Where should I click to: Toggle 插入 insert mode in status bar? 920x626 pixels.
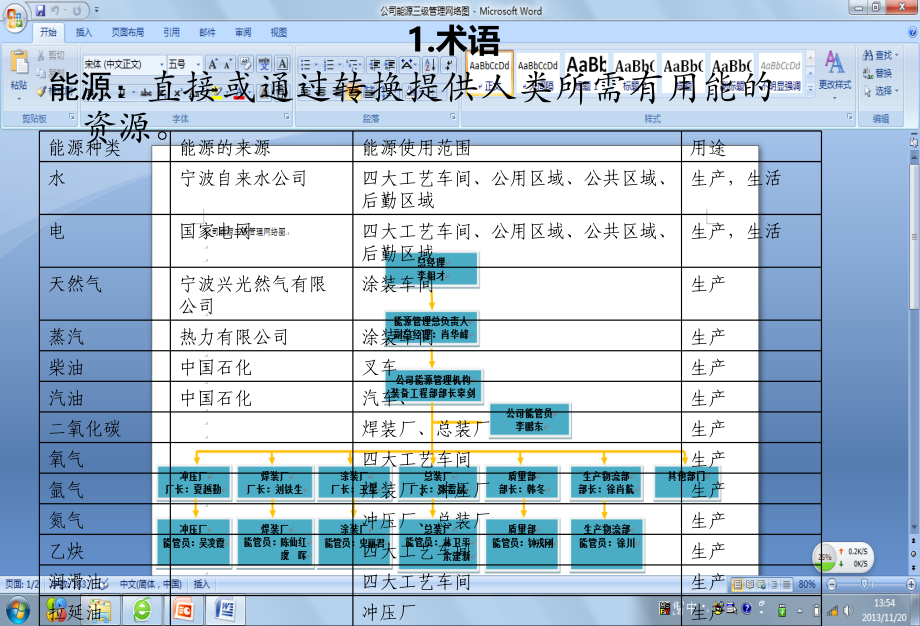202,584
